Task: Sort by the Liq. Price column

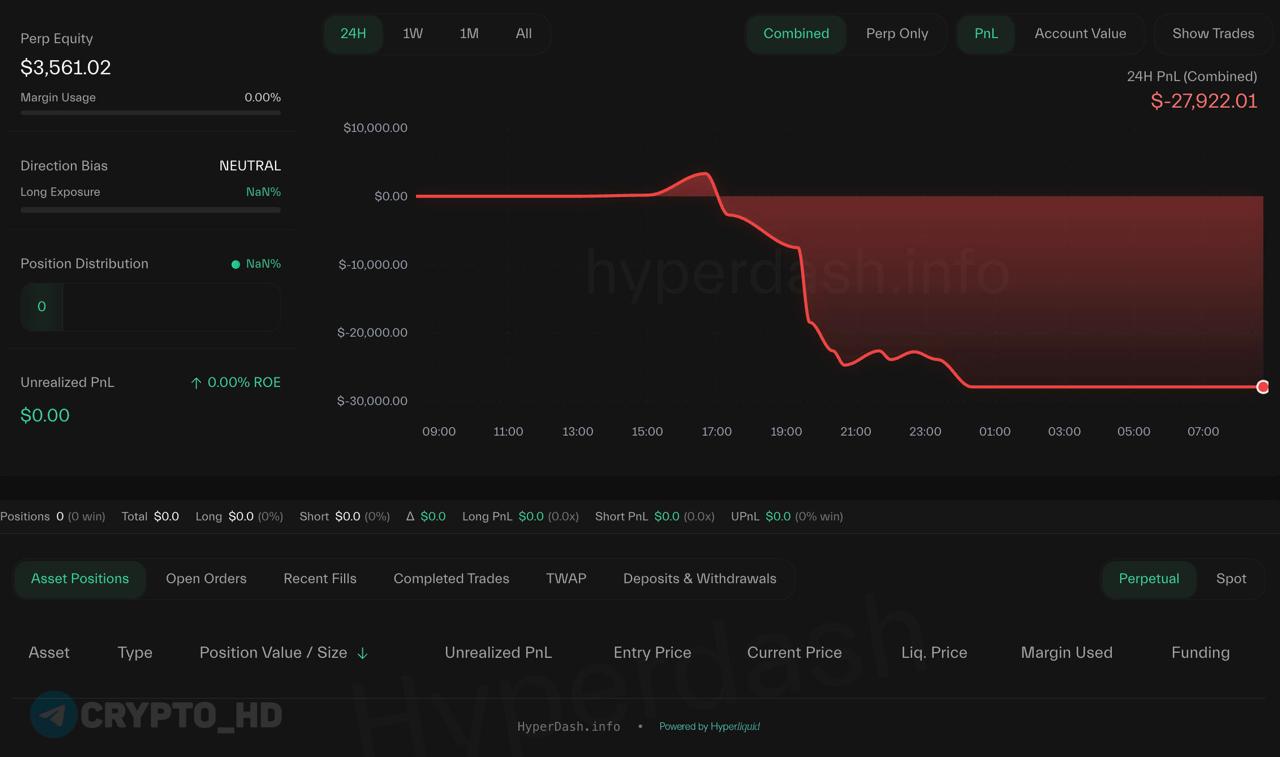Action: pos(934,653)
